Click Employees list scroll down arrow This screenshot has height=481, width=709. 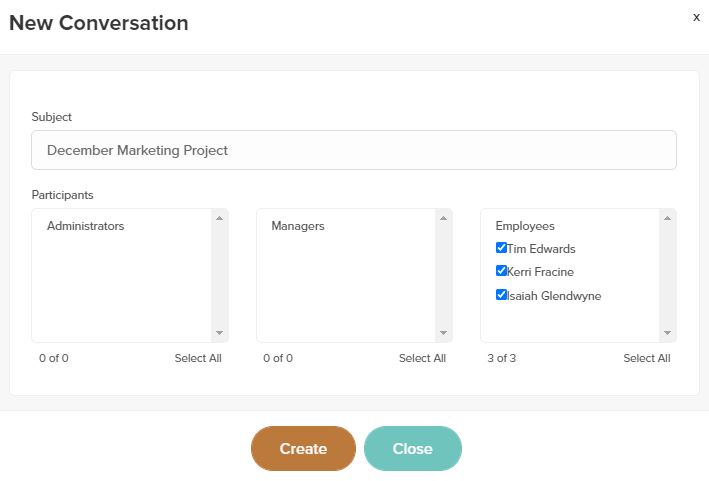(667, 333)
